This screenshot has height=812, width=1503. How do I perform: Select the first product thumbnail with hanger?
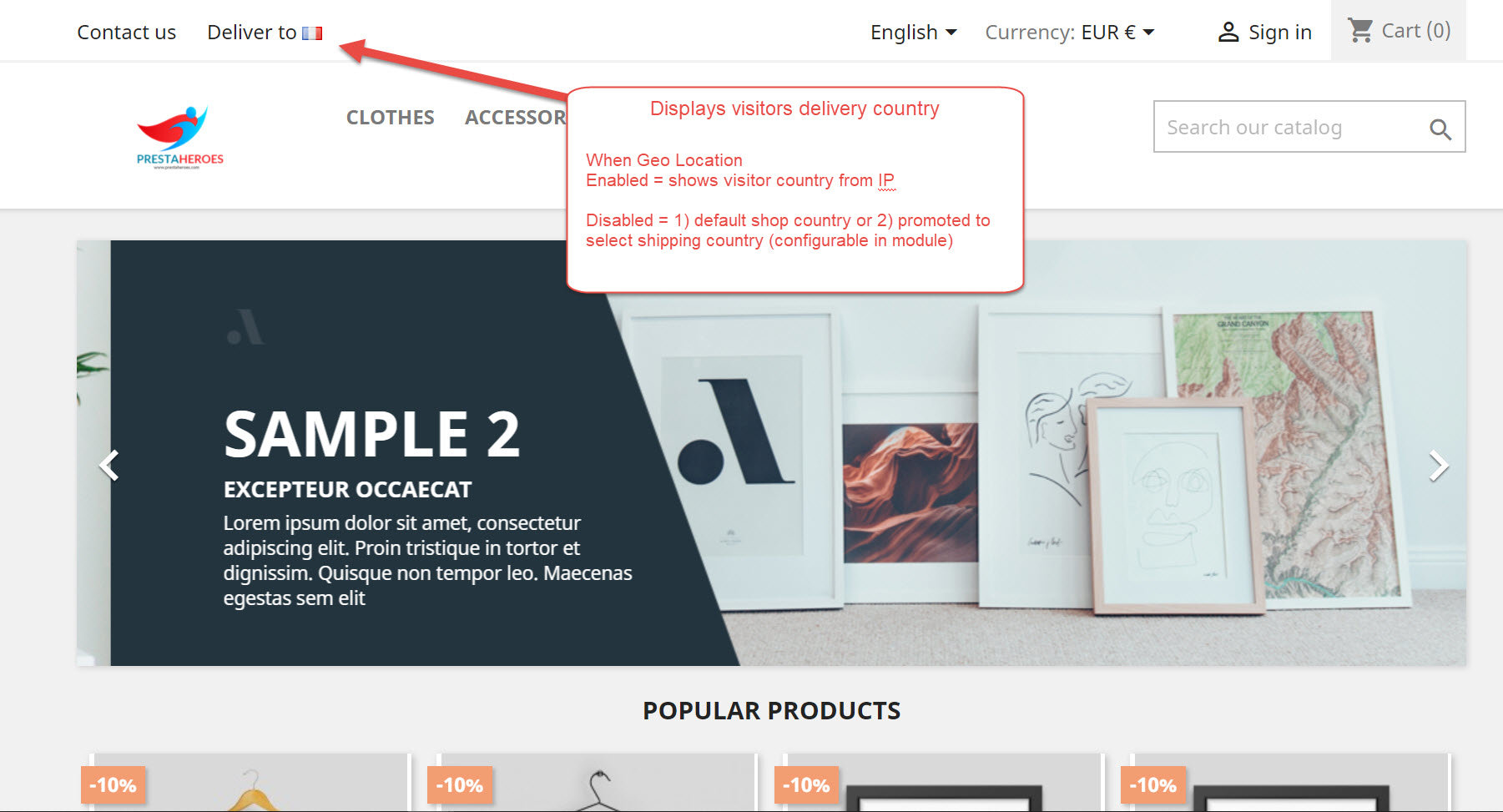[251, 782]
